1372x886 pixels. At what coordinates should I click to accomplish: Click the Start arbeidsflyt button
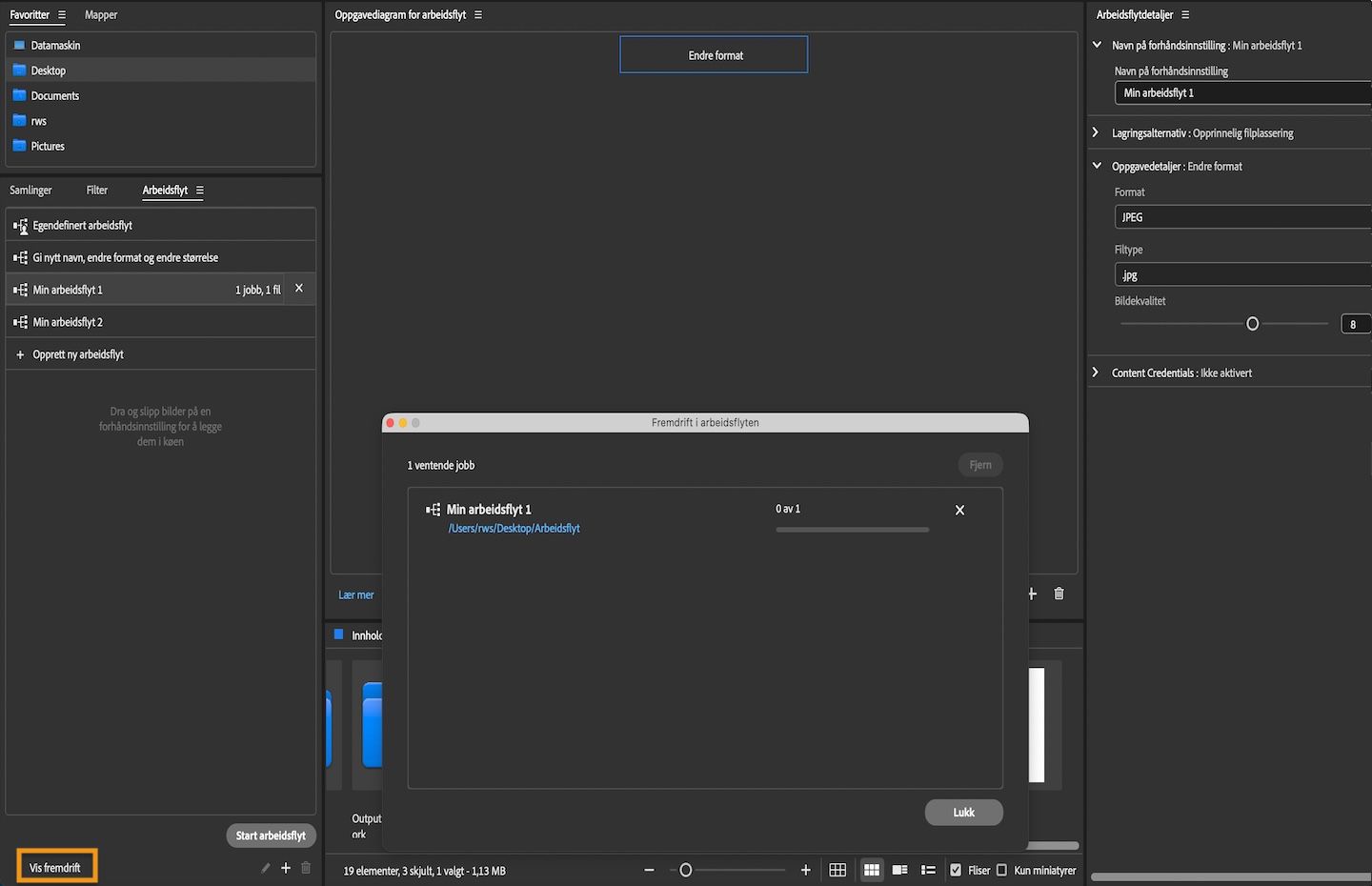(x=271, y=836)
